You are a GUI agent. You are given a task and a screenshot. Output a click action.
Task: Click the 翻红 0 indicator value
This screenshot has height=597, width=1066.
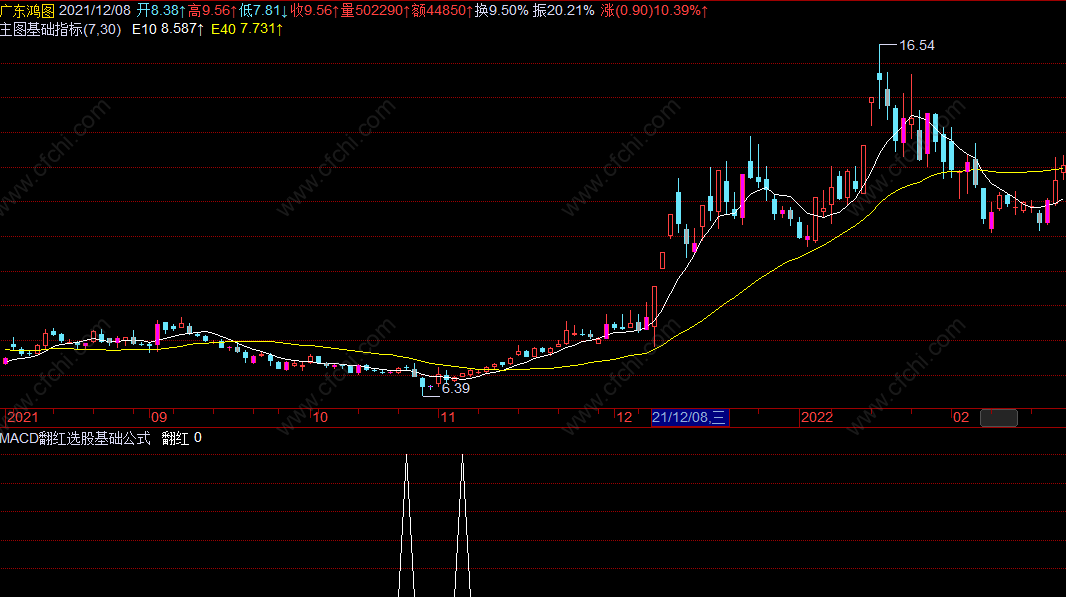point(182,439)
